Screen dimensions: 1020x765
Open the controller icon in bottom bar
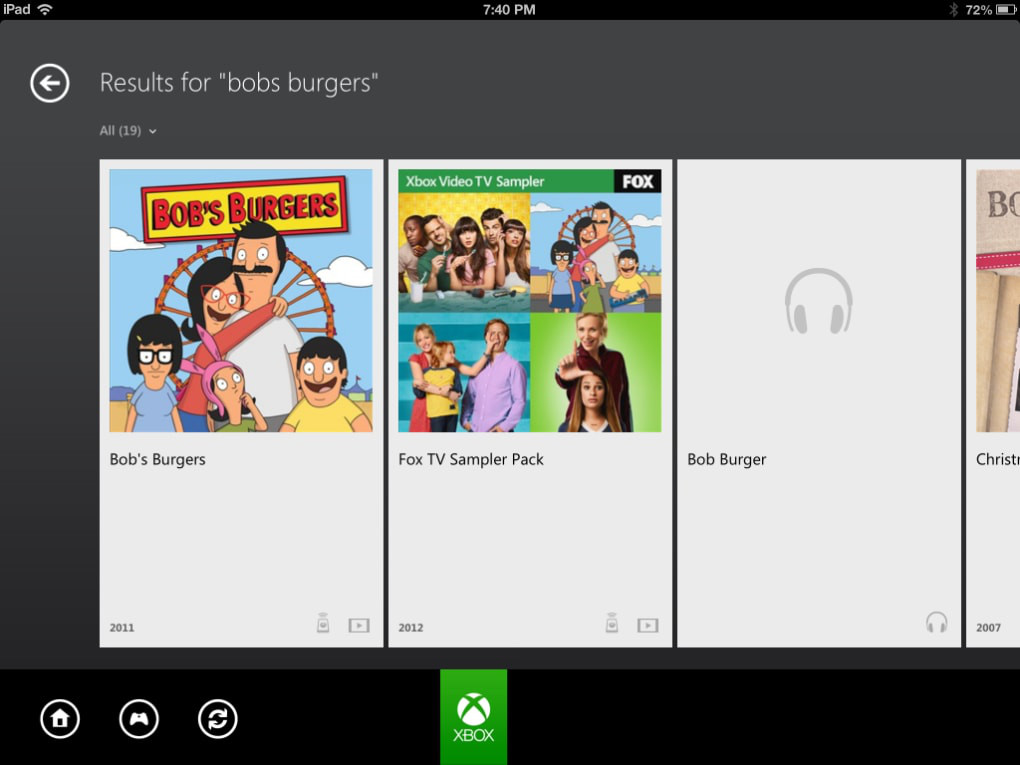(x=139, y=719)
